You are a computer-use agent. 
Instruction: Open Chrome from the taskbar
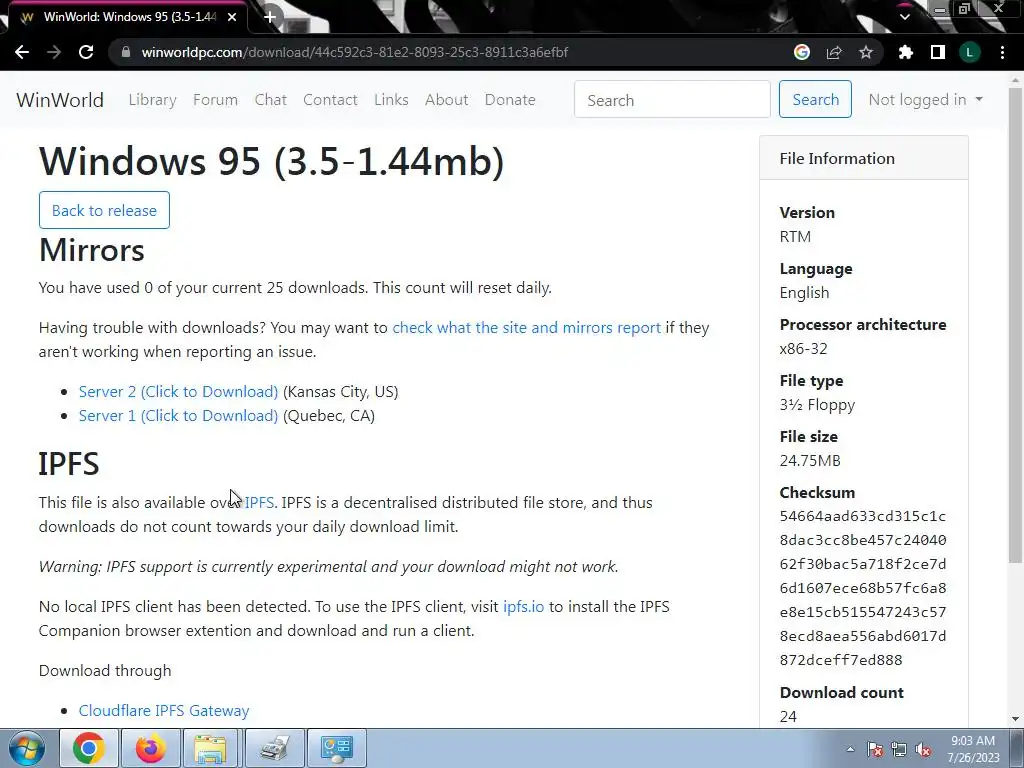pos(89,748)
